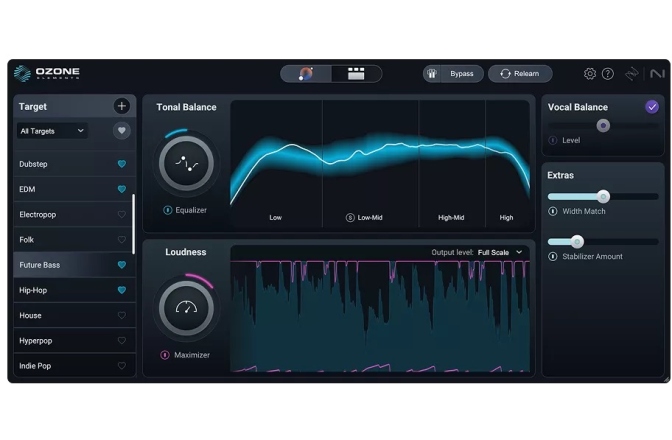Open the Output level Full Scale dropdown
The height and width of the screenshot is (440, 672).
500,252
